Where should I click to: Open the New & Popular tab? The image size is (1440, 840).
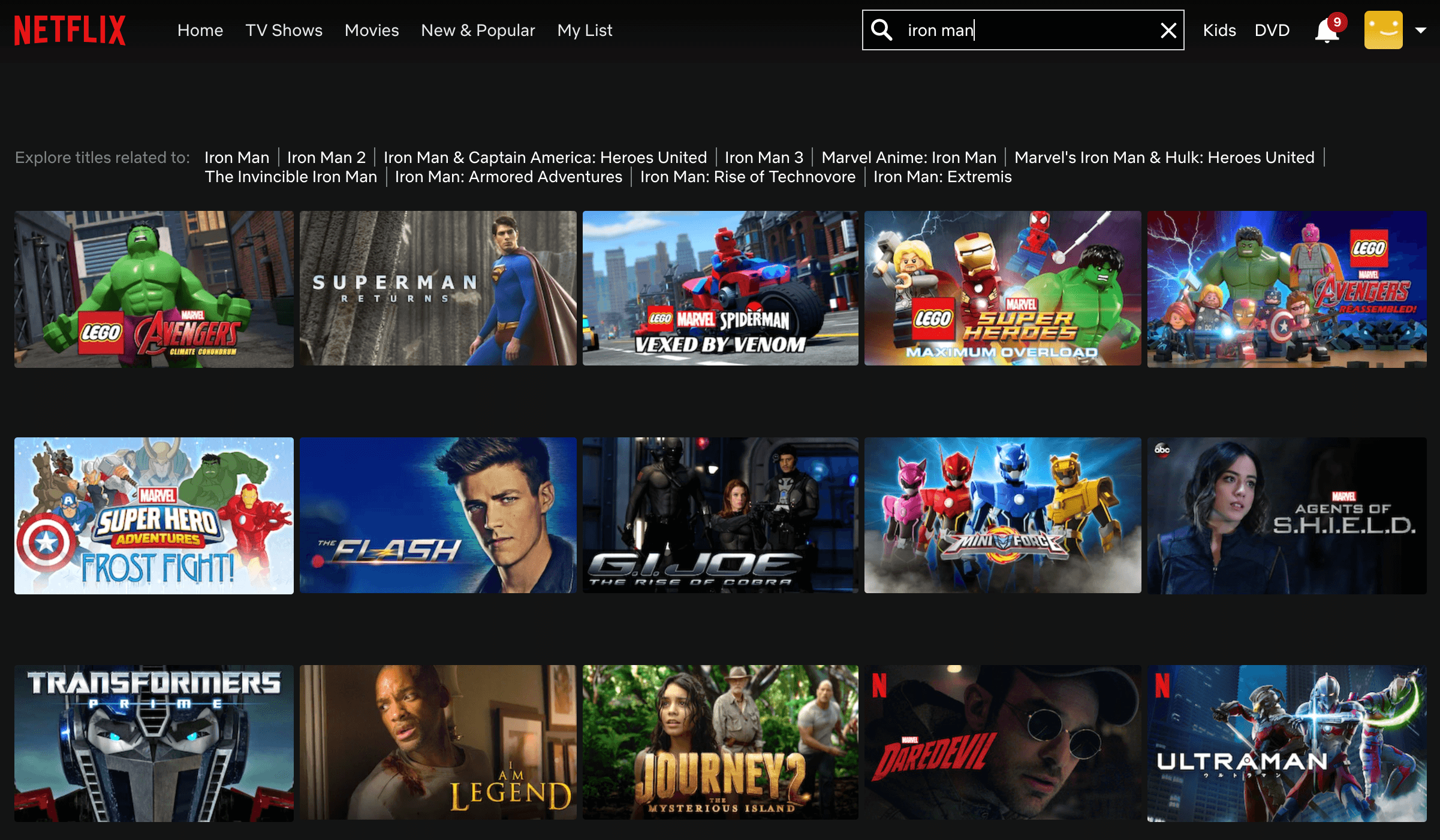[477, 30]
